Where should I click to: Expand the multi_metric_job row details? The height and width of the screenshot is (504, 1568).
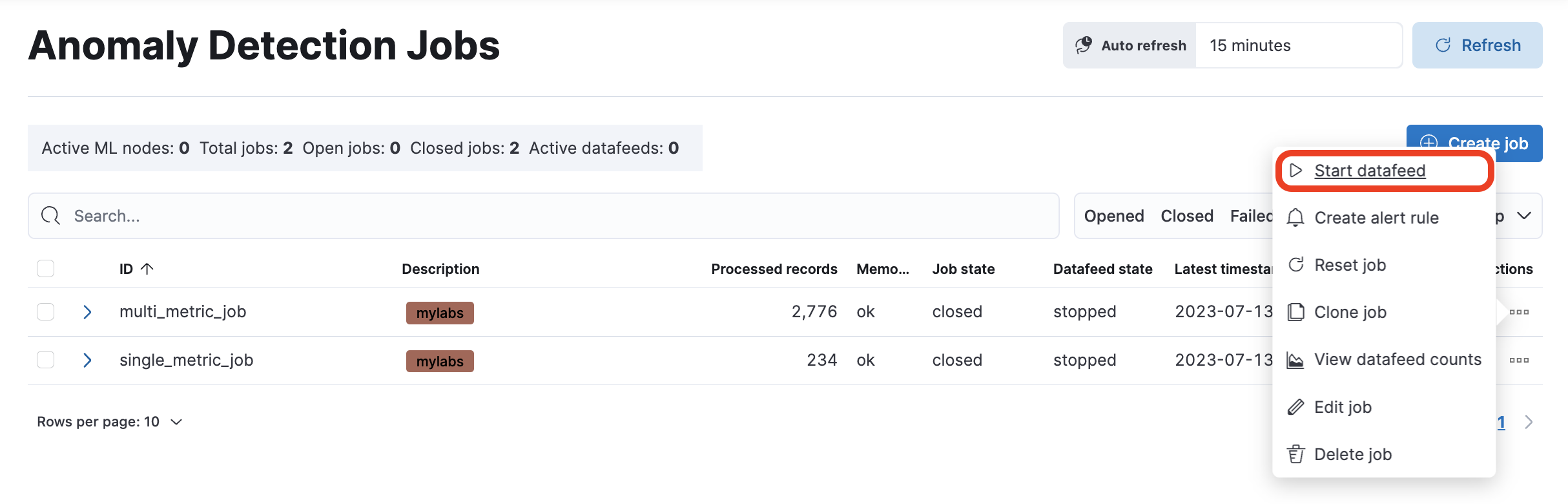tap(87, 312)
